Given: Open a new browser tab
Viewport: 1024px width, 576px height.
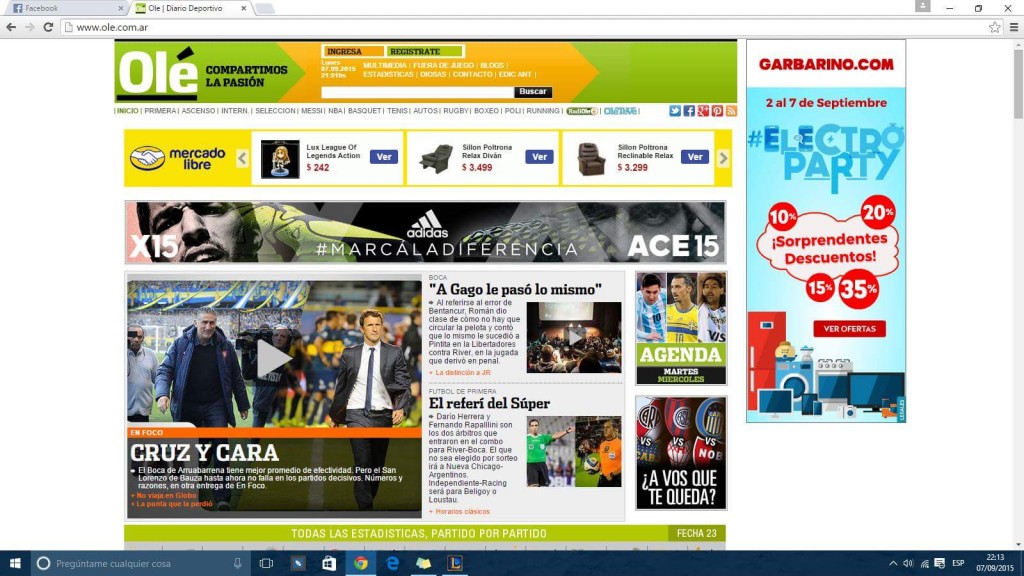Looking at the screenshot, I should coord(264,8).
